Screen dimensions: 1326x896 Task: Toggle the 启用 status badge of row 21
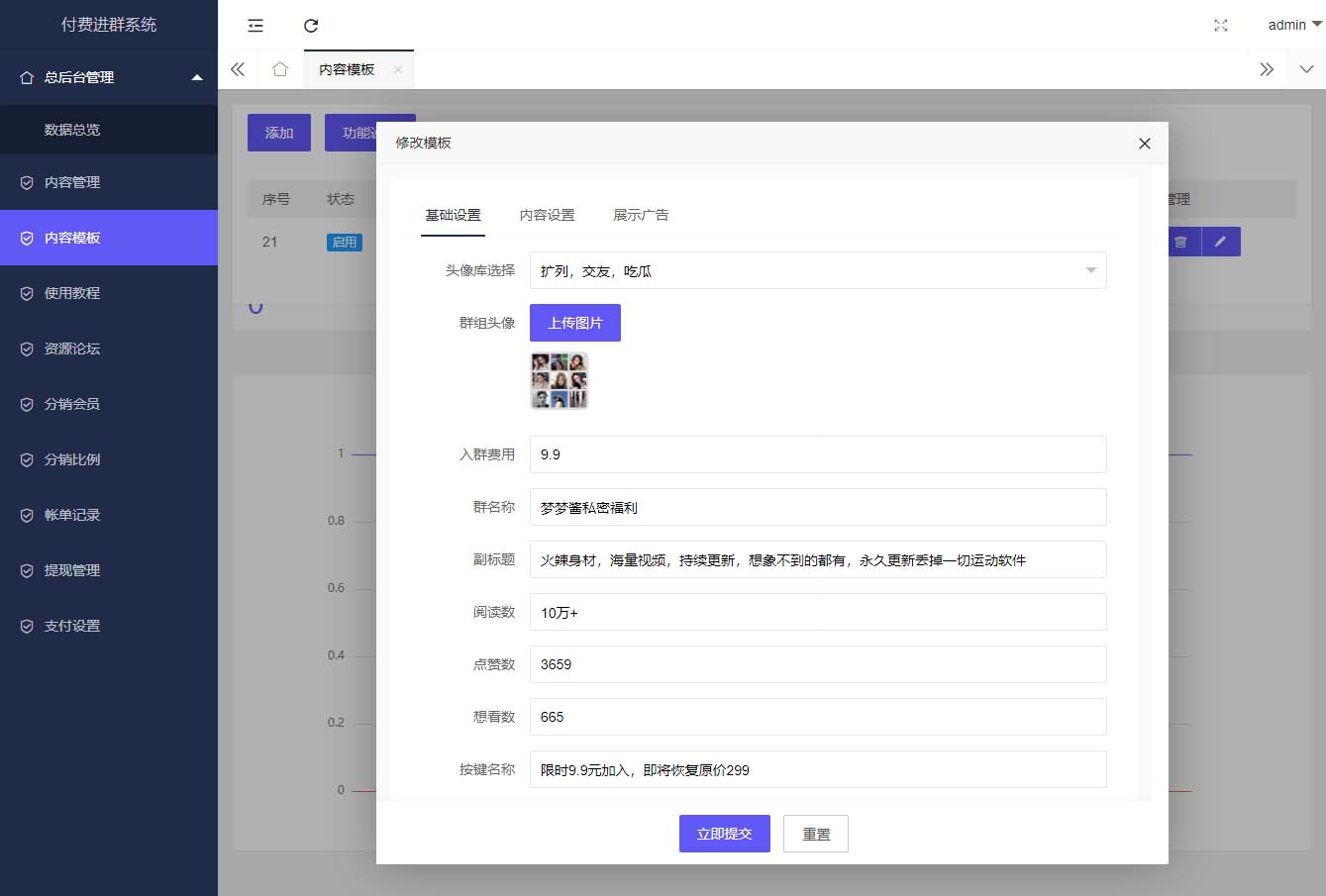344,242
